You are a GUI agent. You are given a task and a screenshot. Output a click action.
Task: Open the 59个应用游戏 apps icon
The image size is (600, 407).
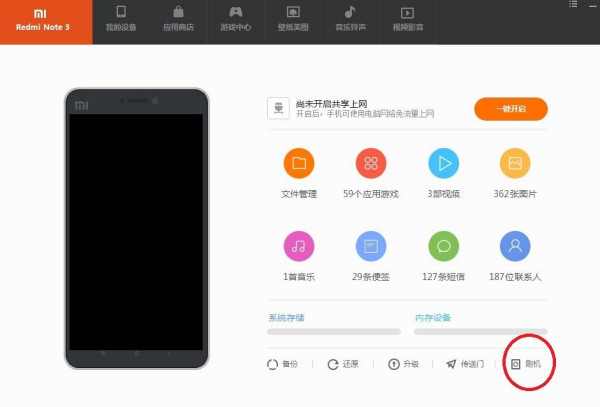coord(371,163)
